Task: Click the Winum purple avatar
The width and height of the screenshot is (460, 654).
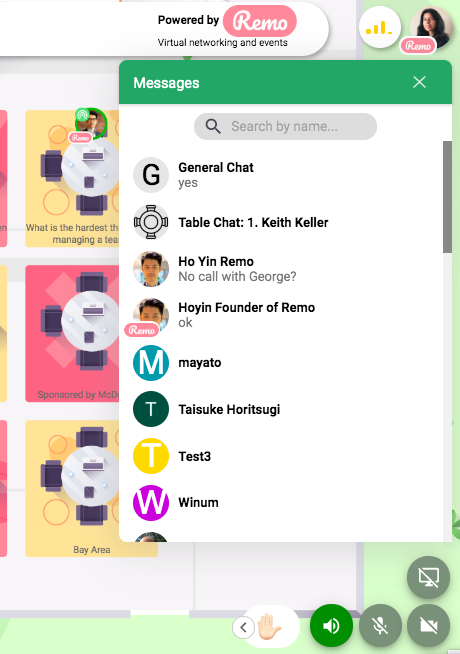Action: [151, 503]
